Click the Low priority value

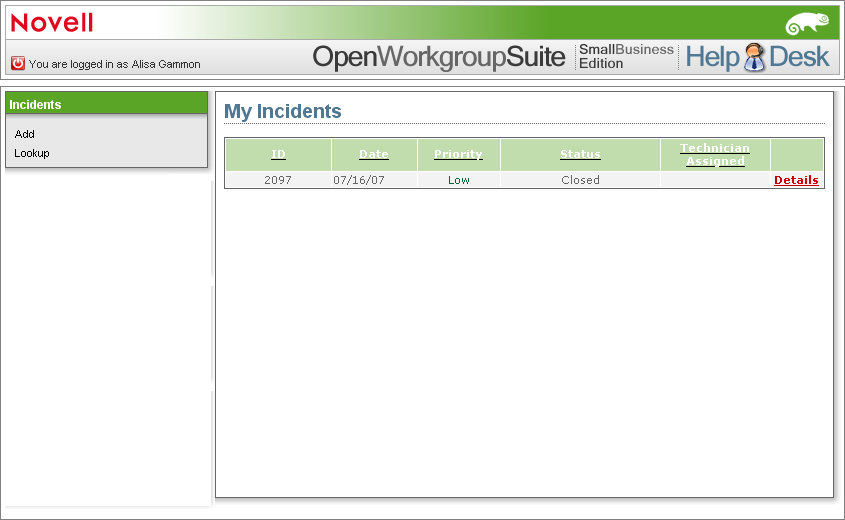click(459, 180)
